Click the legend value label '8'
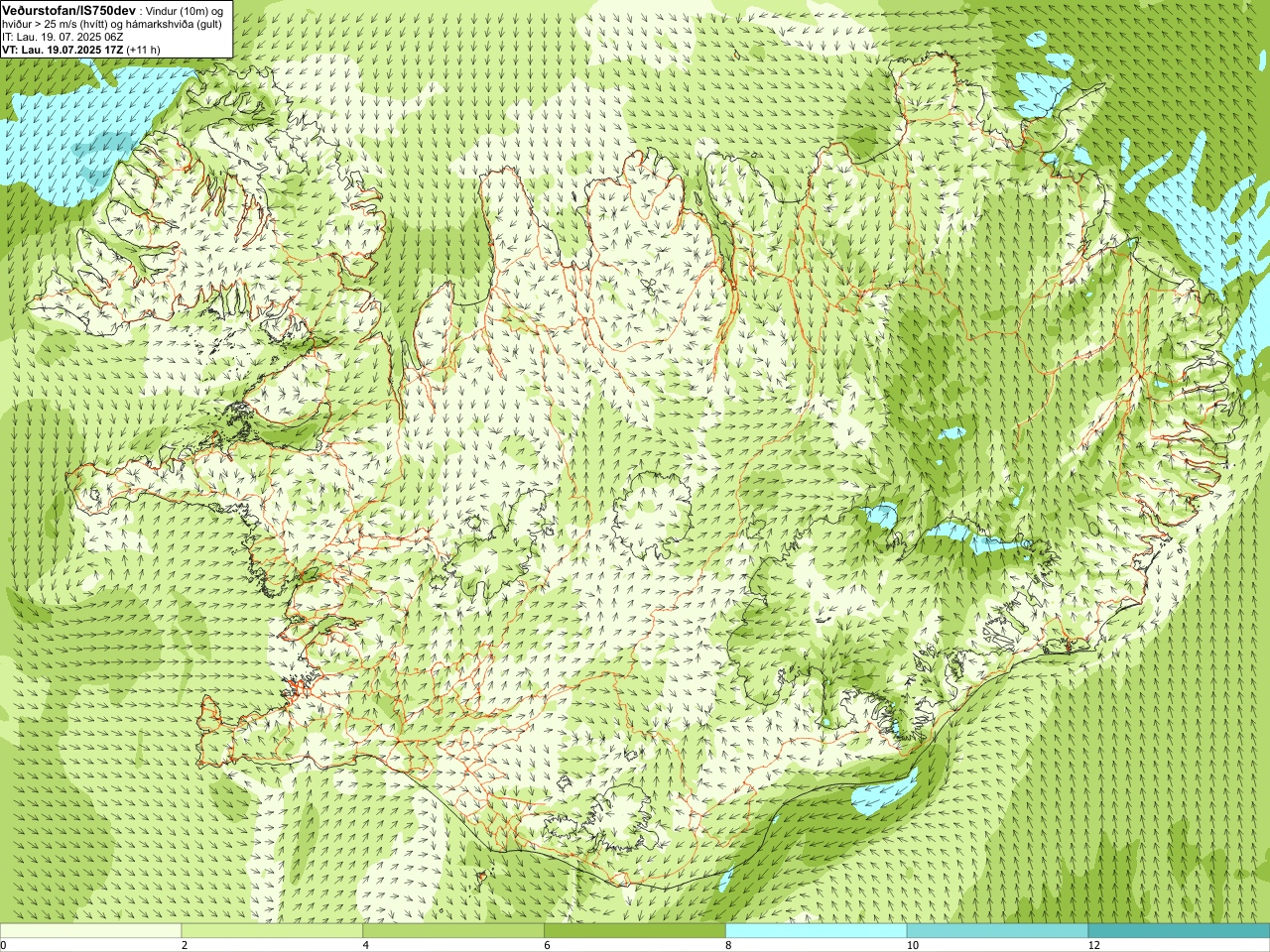Screen dimensions: 1270x952 (728, 946)
